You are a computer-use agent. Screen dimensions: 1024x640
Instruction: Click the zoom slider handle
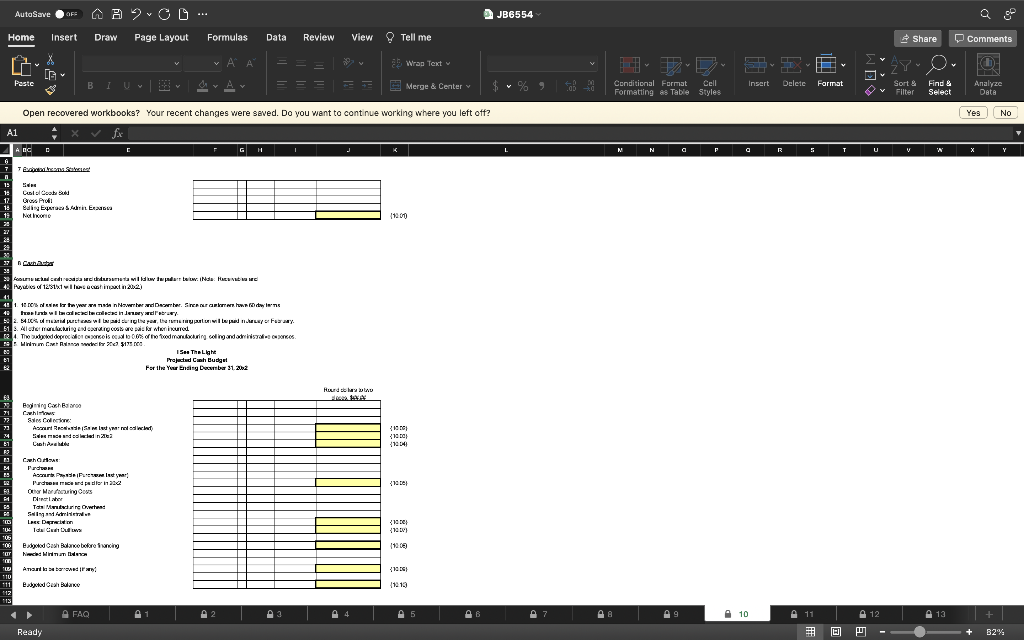(920, 632)
